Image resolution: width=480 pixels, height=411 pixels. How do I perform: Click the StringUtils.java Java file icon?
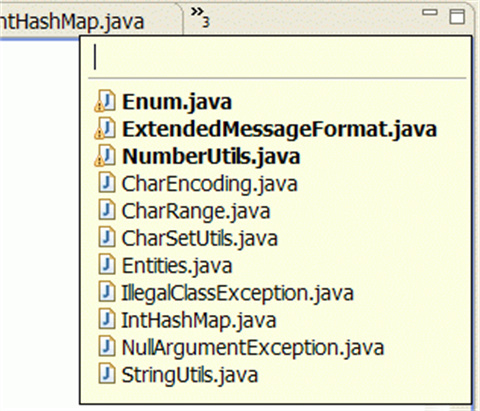107,374
